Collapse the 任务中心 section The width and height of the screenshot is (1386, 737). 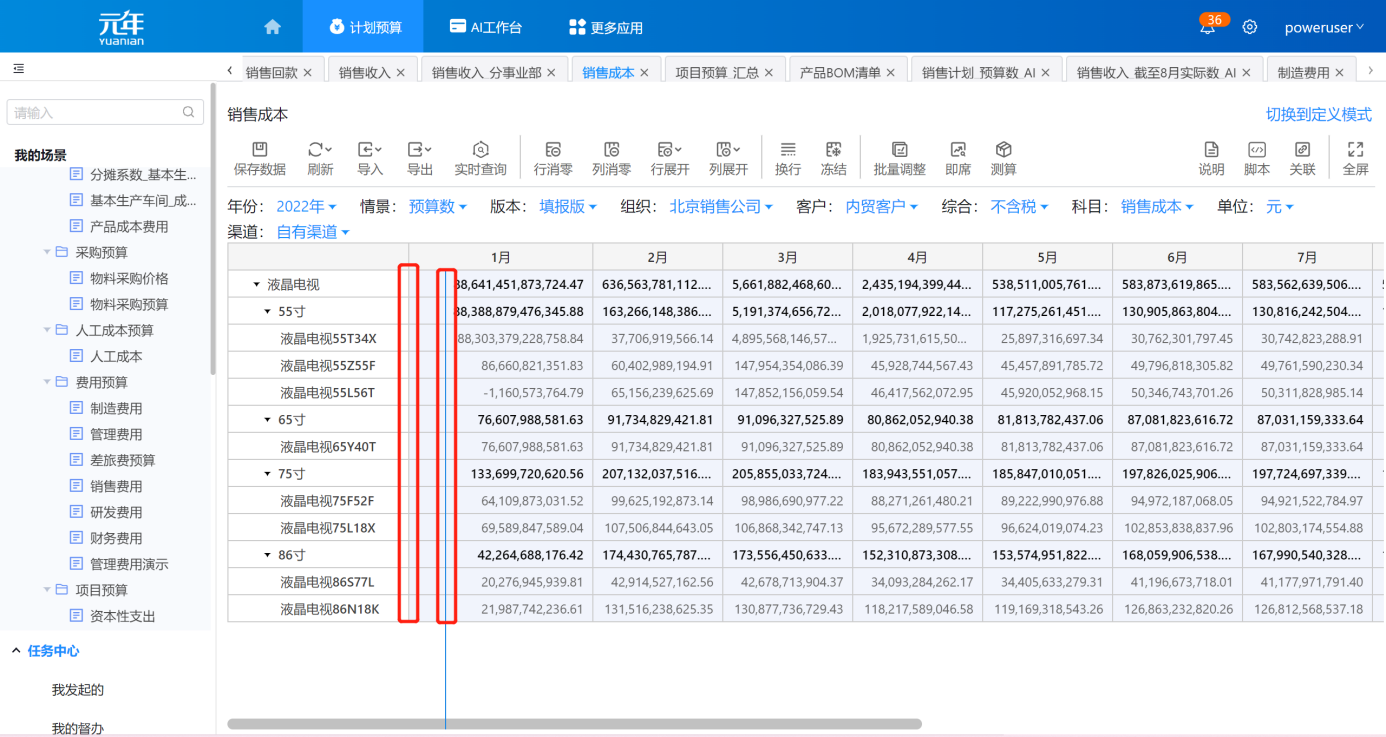16,651
